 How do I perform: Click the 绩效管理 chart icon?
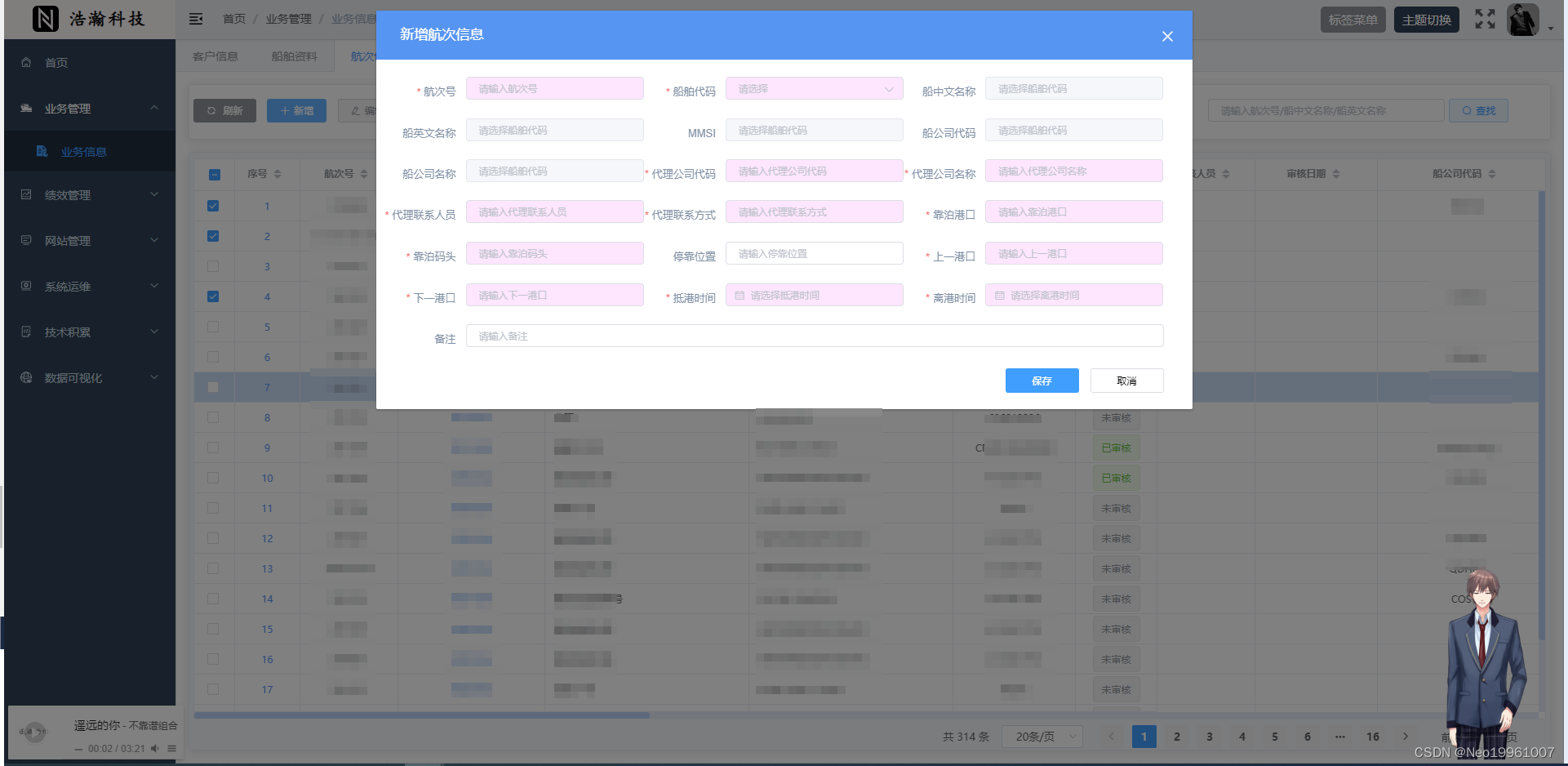tap(25, 194)
